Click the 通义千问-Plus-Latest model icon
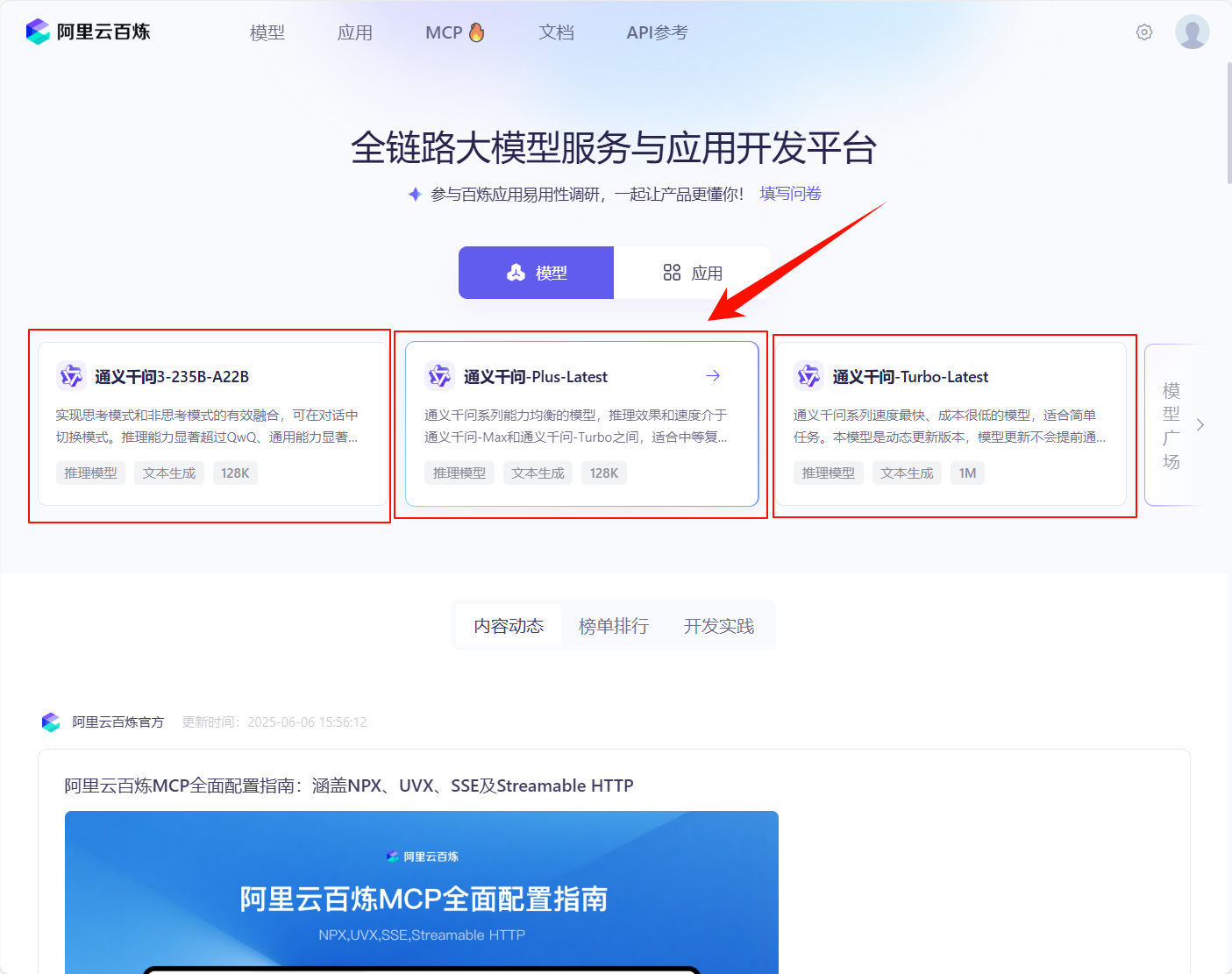 [439, 375]
